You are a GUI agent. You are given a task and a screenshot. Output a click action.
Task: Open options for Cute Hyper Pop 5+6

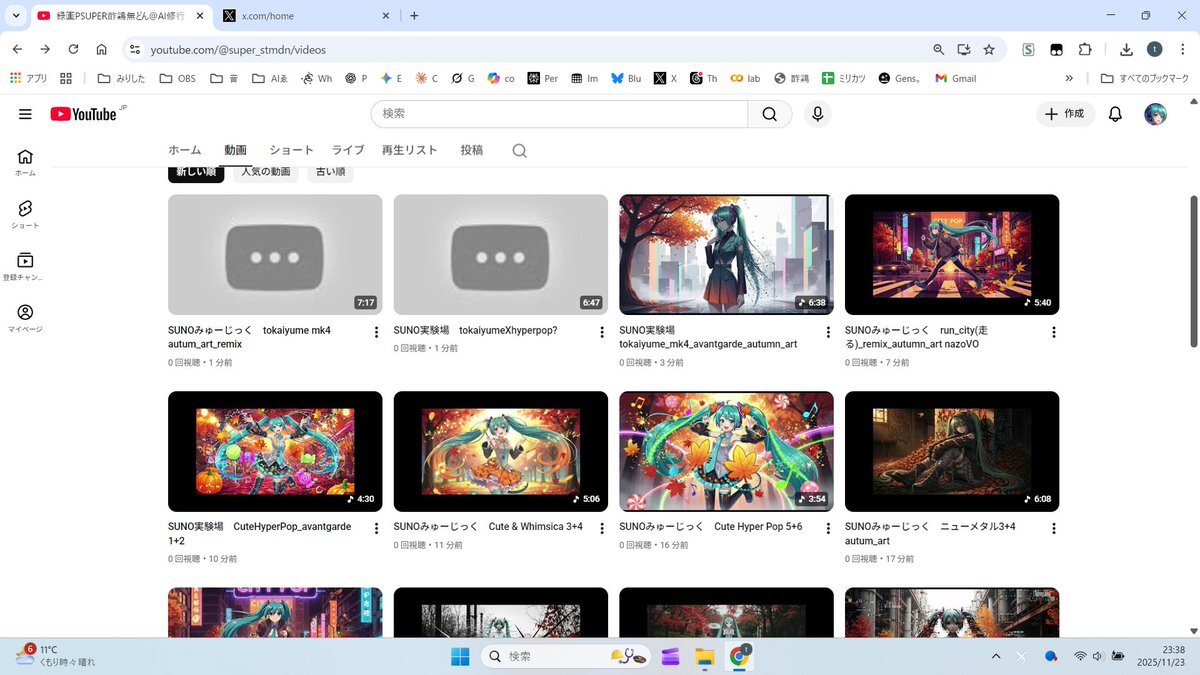tap(828, 529)
